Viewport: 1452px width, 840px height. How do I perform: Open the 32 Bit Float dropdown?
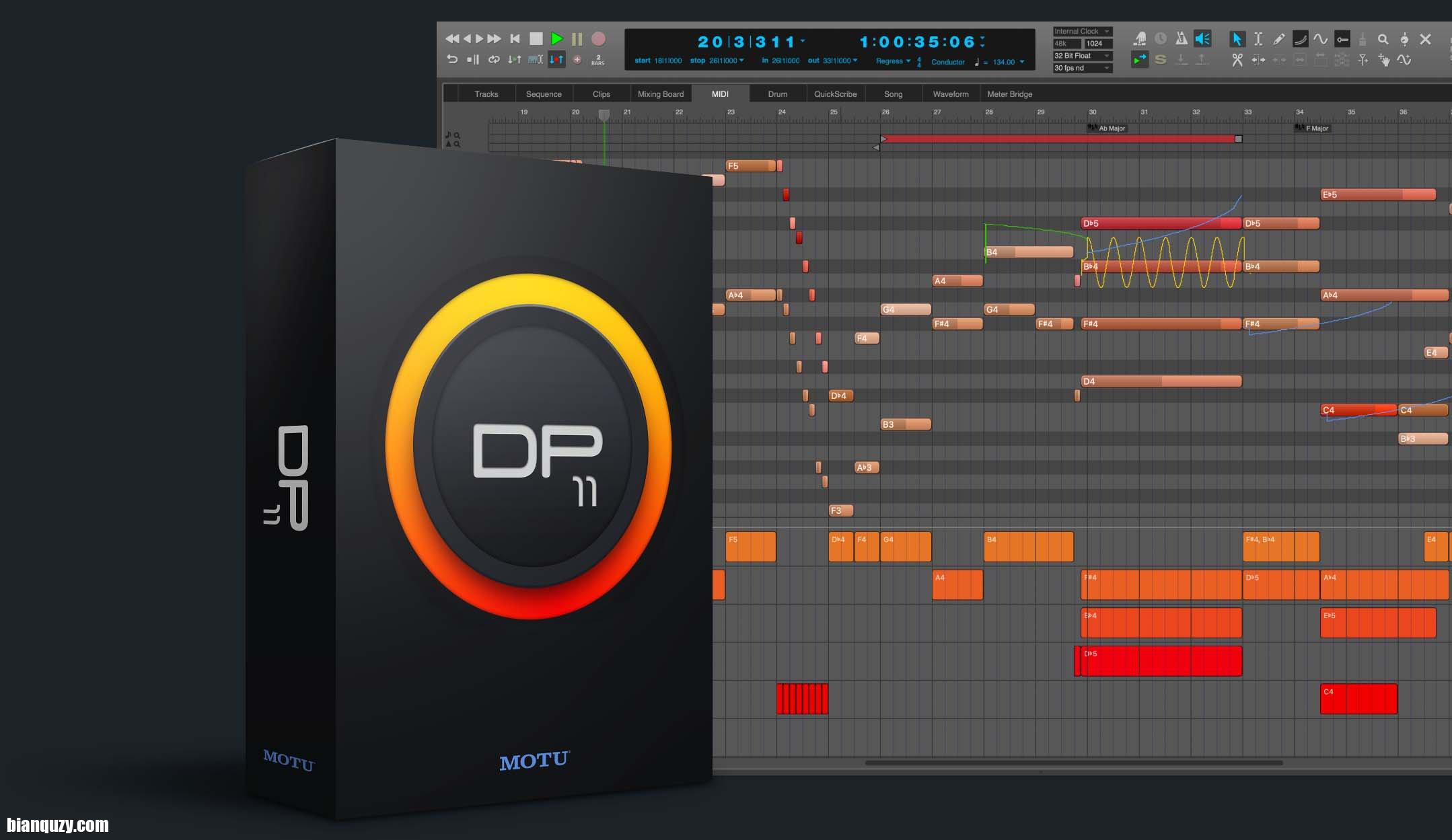click(x=1082, y=56)
